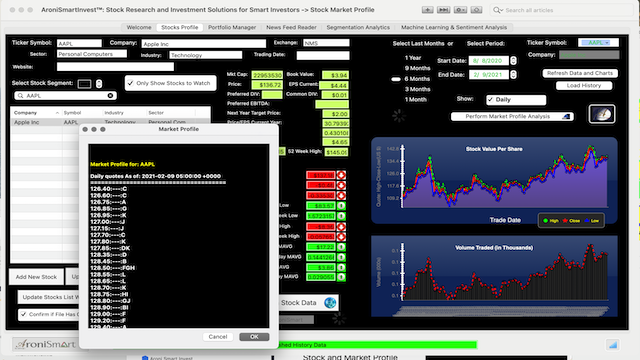This screenshot has width=640, height=360.
Task: Click green up arrow beside $83.57
Action: pyautogui.click(x=341, y=206)
